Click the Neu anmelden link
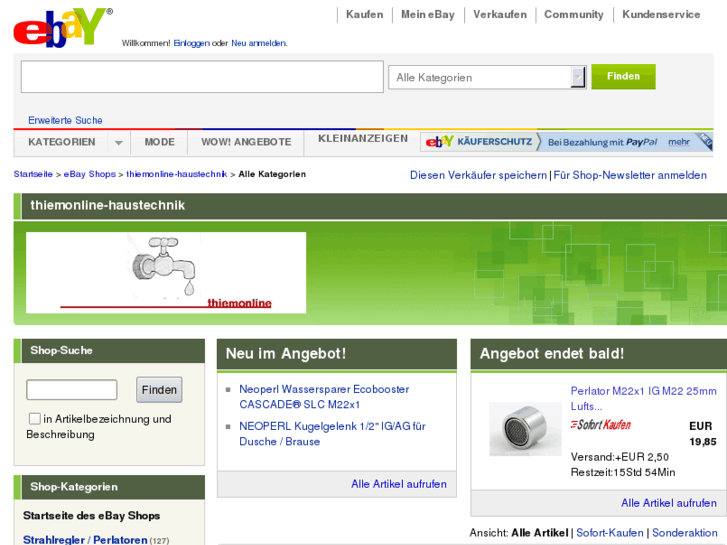This screenshot has width=727, height=545. (x=259, y=43)
